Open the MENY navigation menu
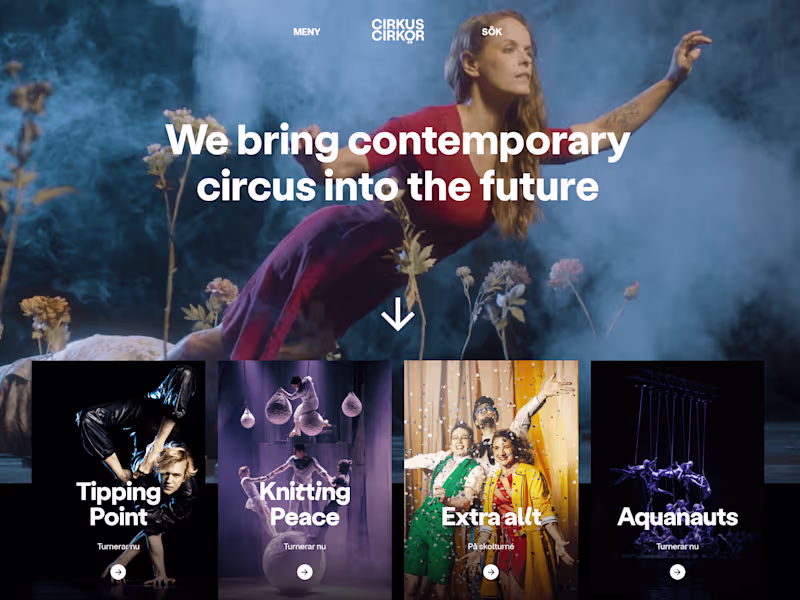Image resolution: width=800 pixels, height=600 pixels. coord(307,32)
